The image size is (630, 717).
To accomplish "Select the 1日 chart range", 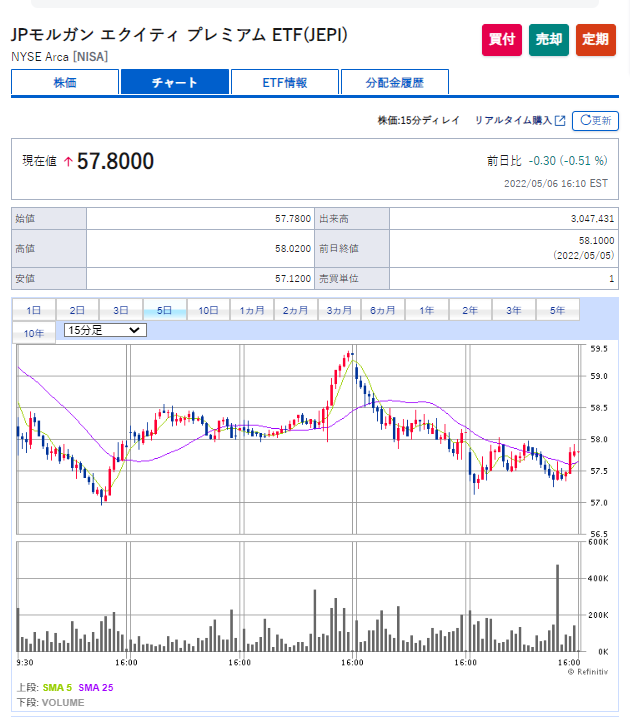I will (x=33, y=310).
